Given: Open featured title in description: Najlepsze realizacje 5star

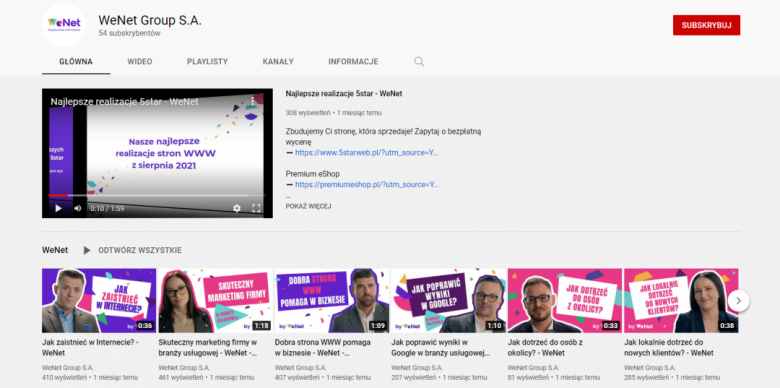Looking at the screenshot, I should click(344, 94).
